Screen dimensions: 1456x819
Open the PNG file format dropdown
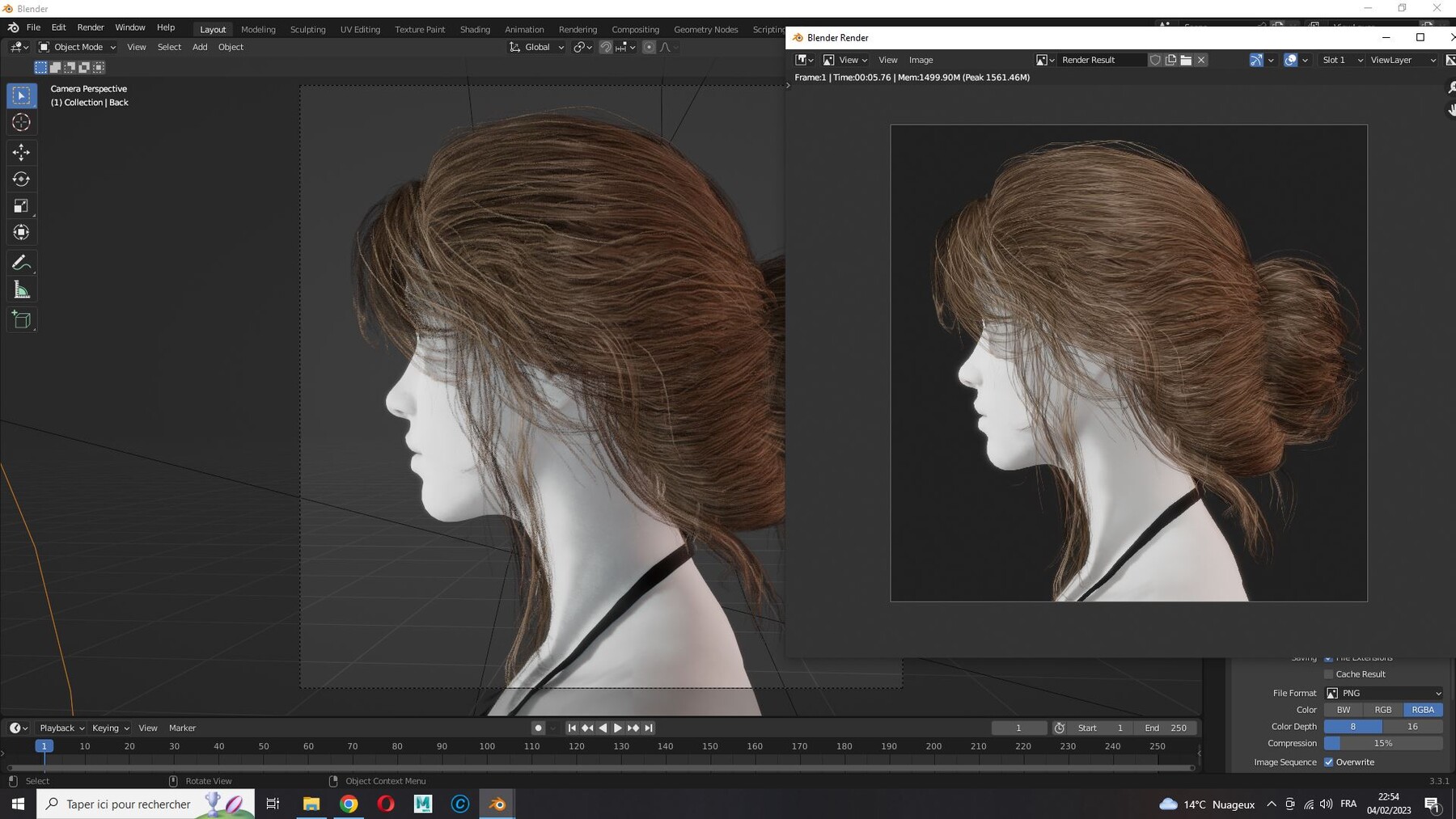pos(1383,693)
